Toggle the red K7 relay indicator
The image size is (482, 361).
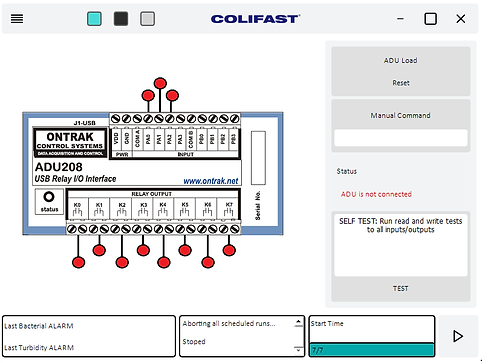(229, 250)
